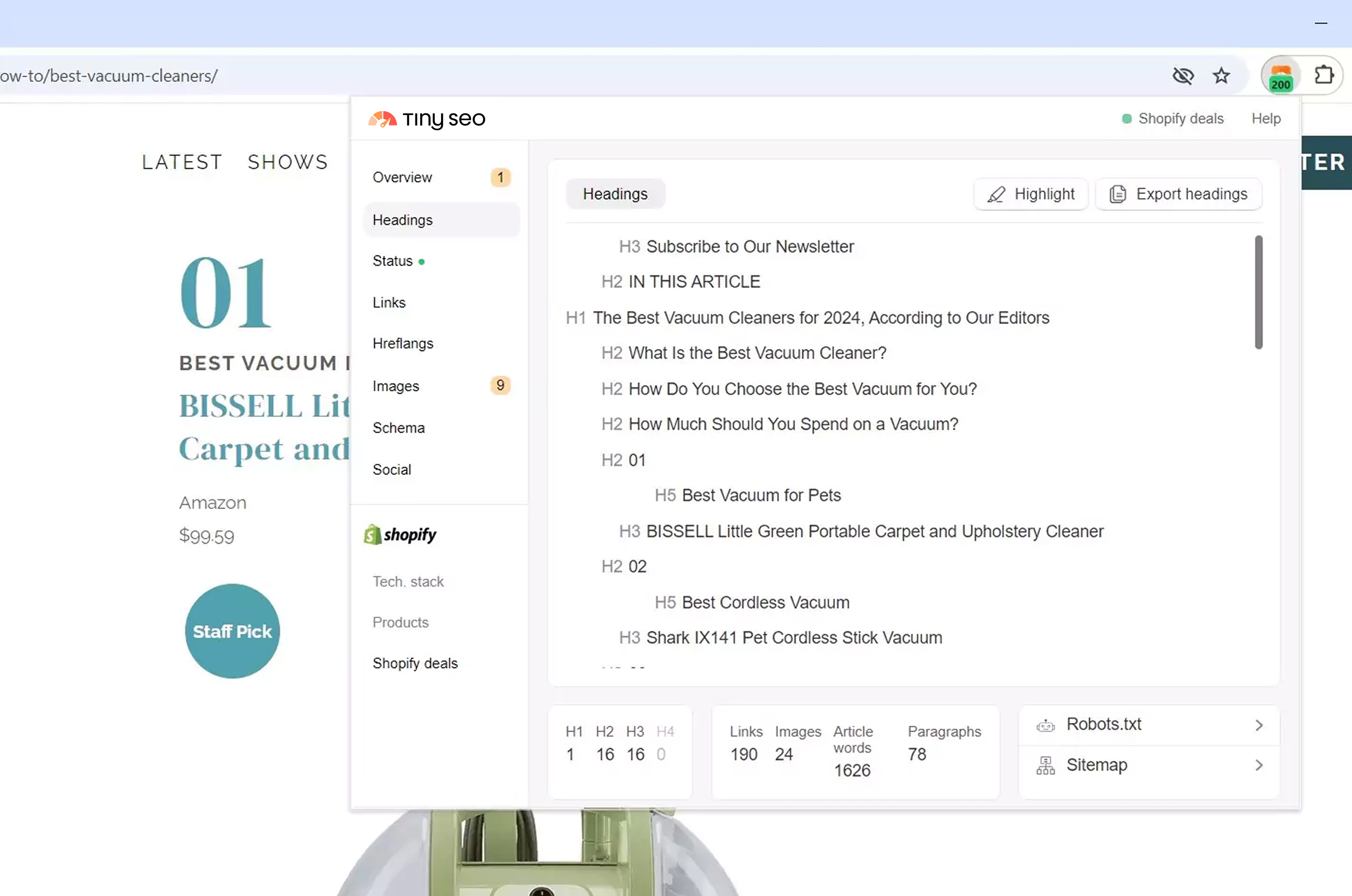Click the Sitemap hierarchy icon
Screen dimensions: 1352x896
[1046, 765]
